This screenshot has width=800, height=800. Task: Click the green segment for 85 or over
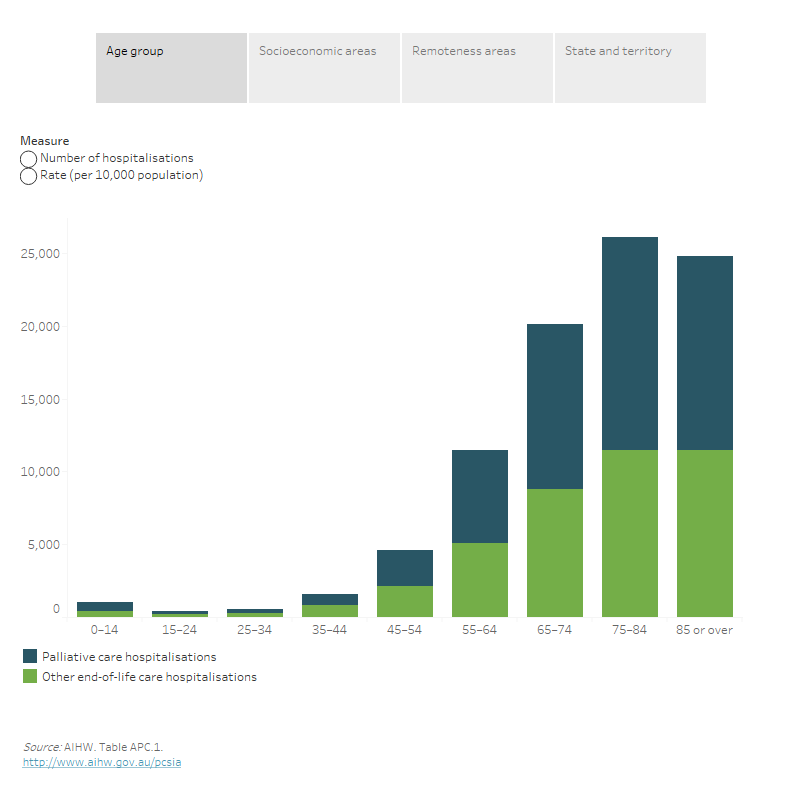(705, 532)
